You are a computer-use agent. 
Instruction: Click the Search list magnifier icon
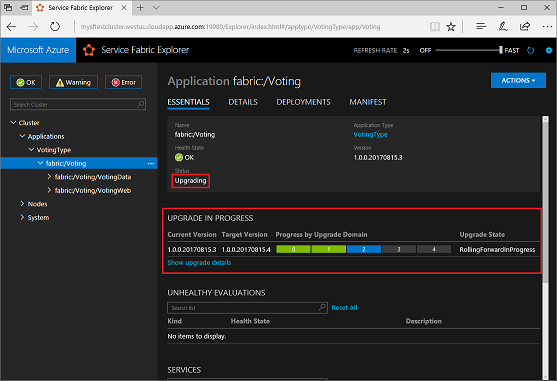(322, 307)
